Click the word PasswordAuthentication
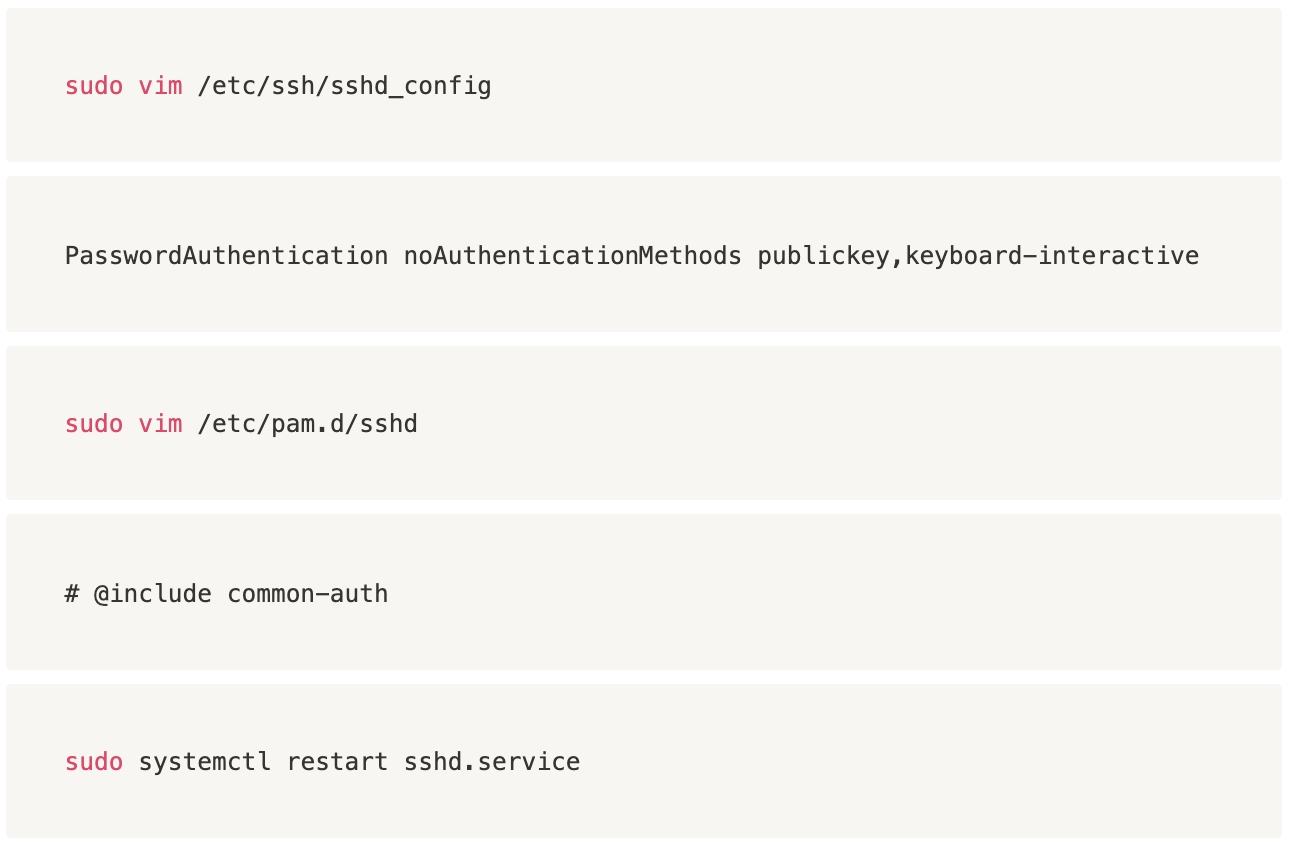Viewport: 1290px width, 846px height. (x=226, y=256)
